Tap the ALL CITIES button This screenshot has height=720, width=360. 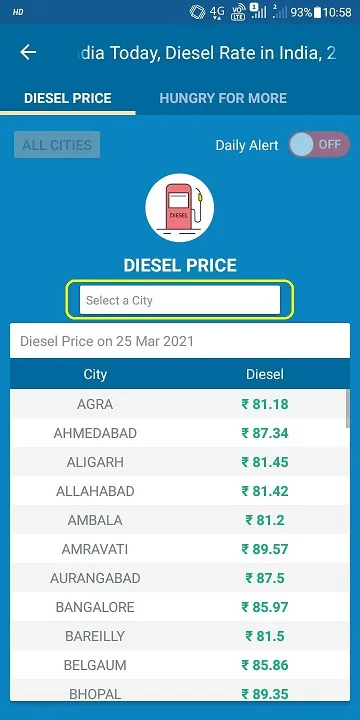57,145
